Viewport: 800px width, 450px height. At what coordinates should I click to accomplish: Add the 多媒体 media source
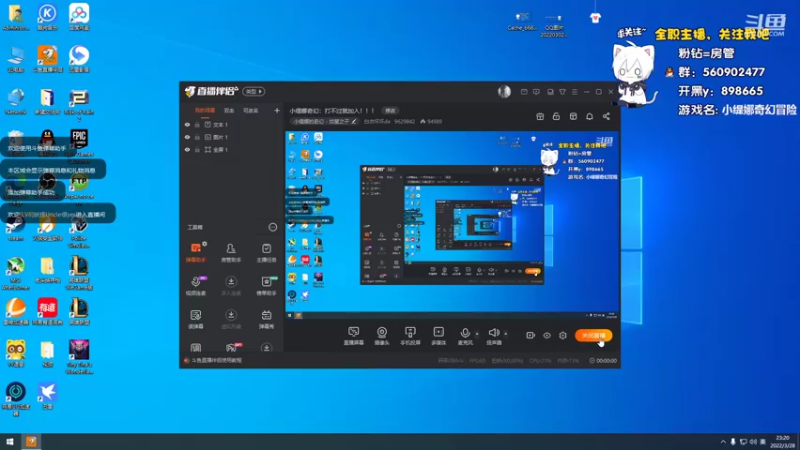click(438, 336)
